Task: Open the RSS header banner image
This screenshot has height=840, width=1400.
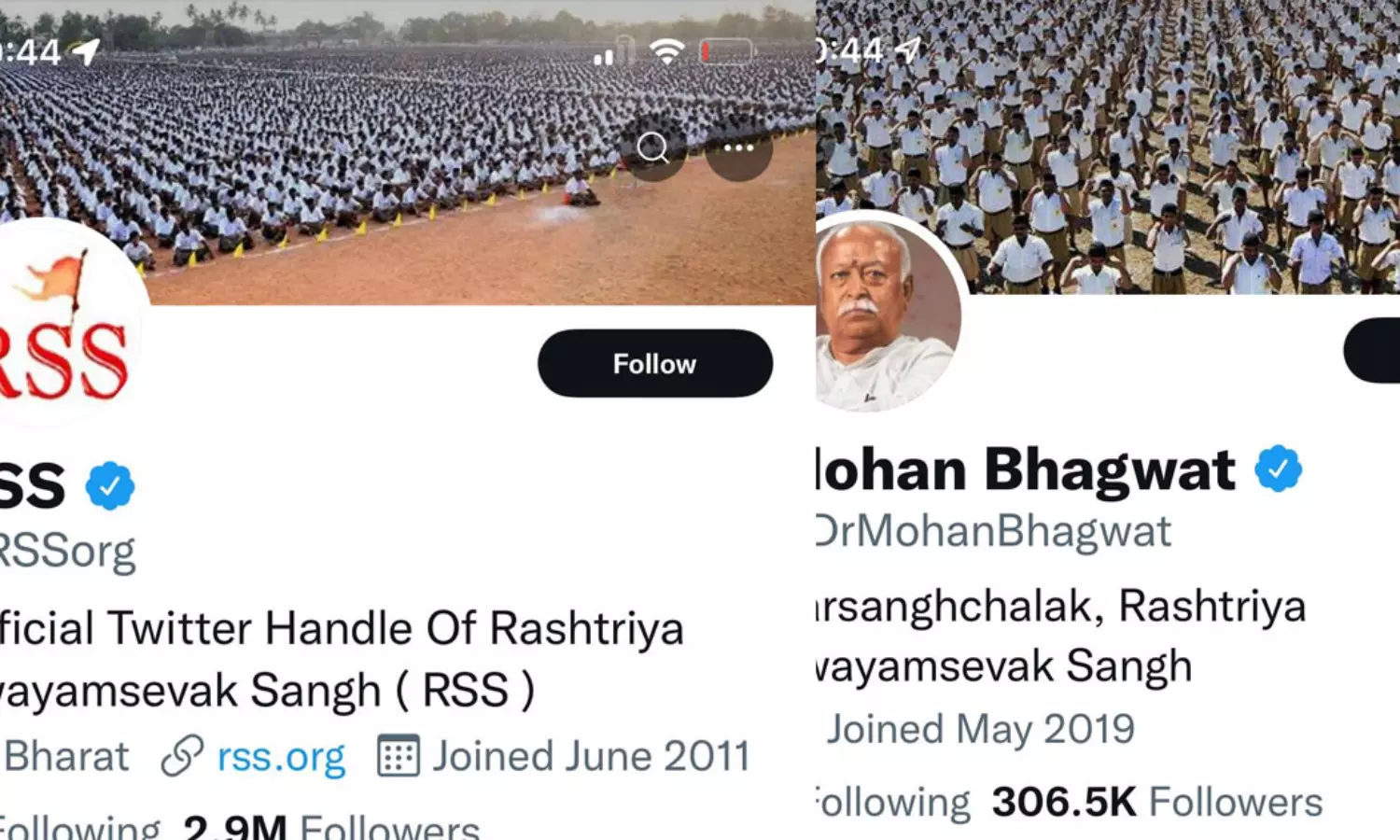Action: click(x=408, y=152)
